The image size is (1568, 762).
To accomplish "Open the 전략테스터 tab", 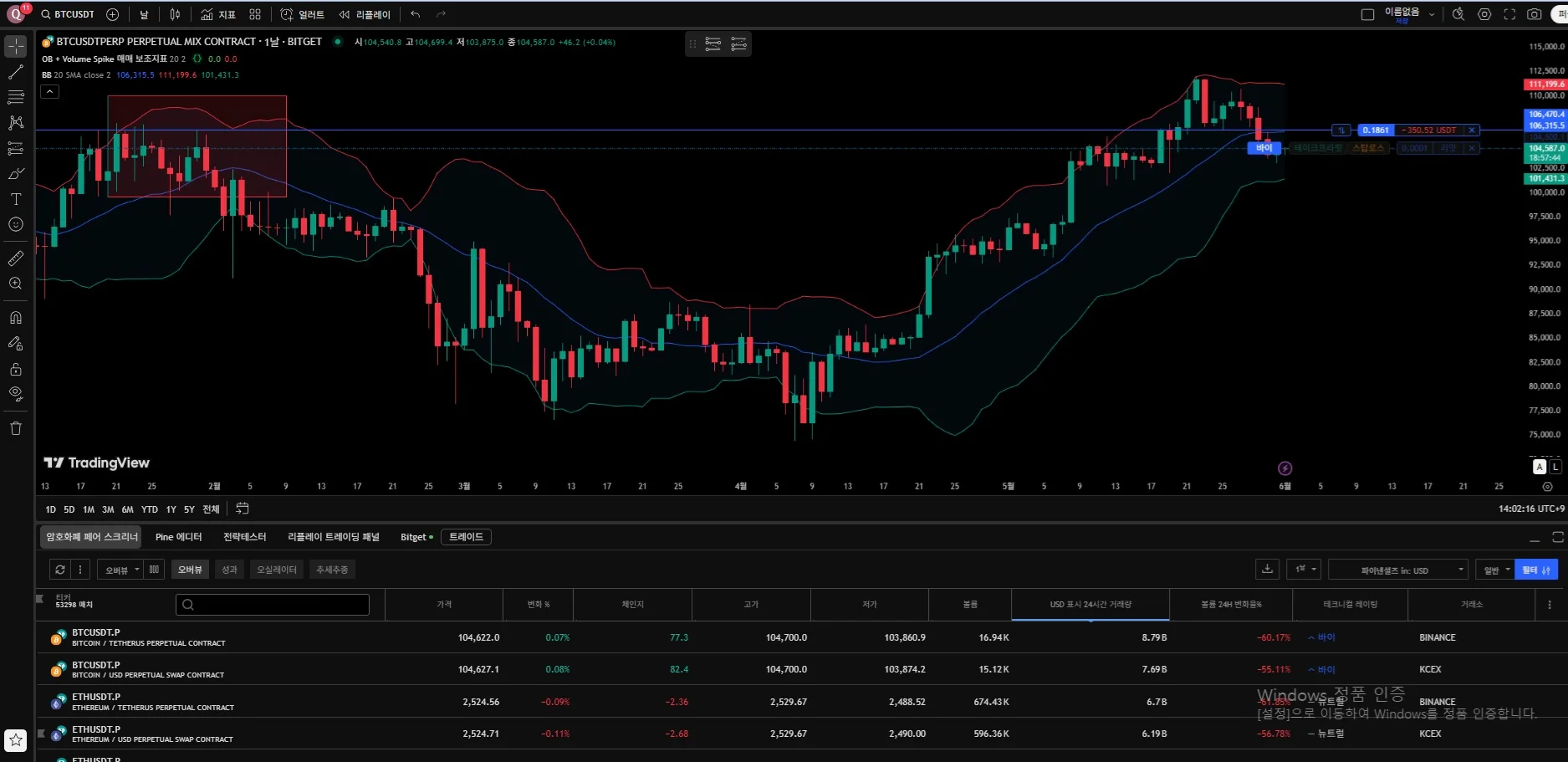I will pos(244,537).
